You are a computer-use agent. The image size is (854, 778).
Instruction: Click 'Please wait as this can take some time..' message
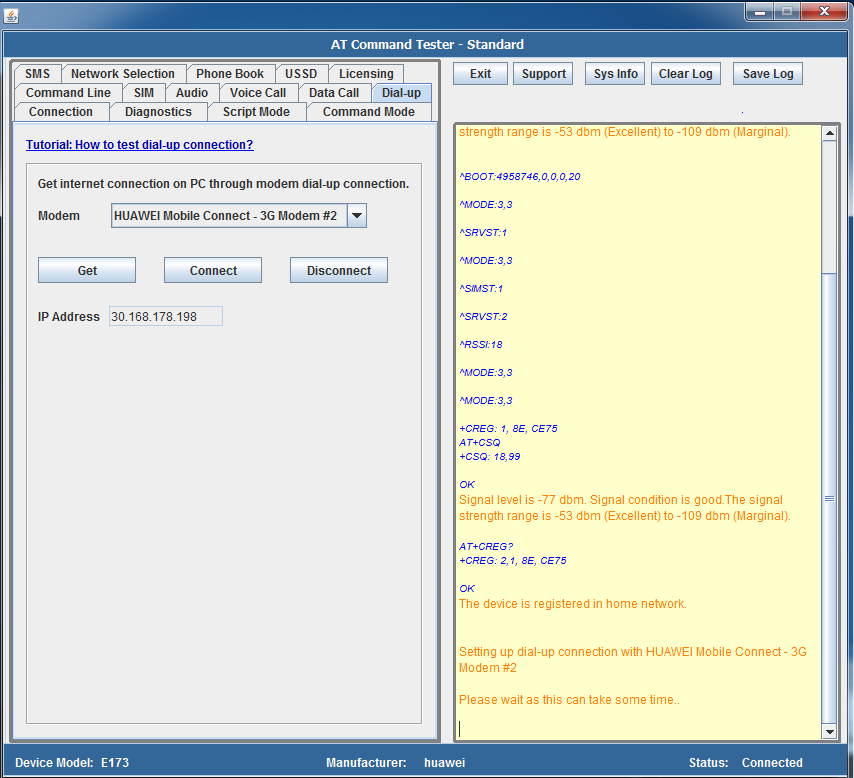569,700
